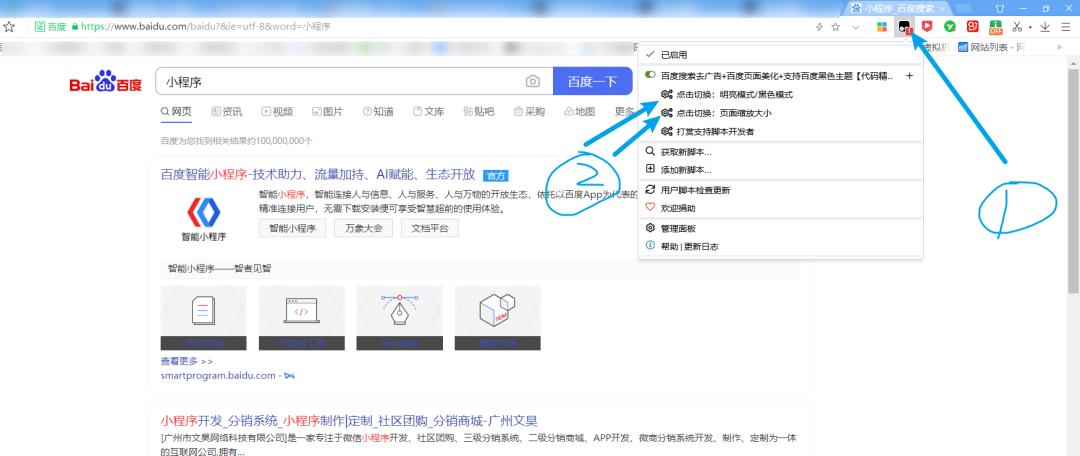Open the 小程序开发_分销系统 result title
The width and height of the screenshot is (1080, 456).
coord(349,420)
